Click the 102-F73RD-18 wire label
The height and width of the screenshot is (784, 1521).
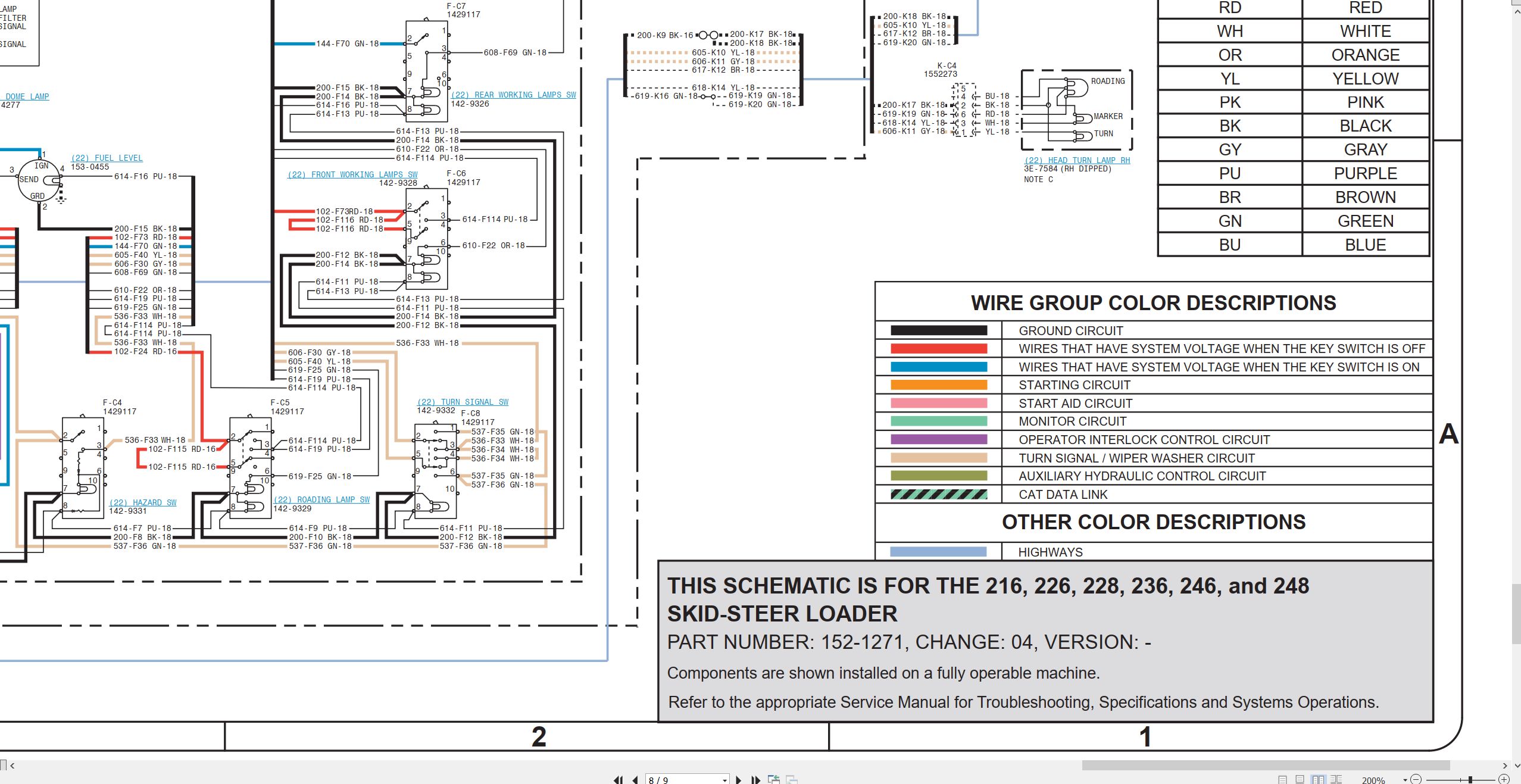(x=345, y=211)
